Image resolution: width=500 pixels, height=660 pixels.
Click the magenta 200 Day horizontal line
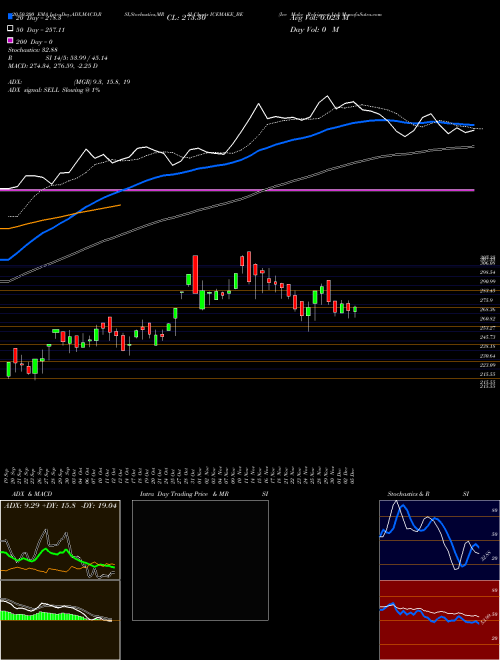pyautogui.click(x=237, y=190)
